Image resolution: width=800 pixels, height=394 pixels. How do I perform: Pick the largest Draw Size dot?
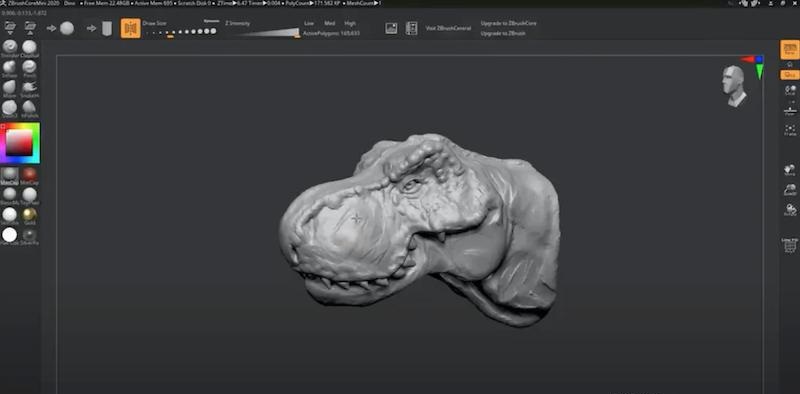click(213, 31)
